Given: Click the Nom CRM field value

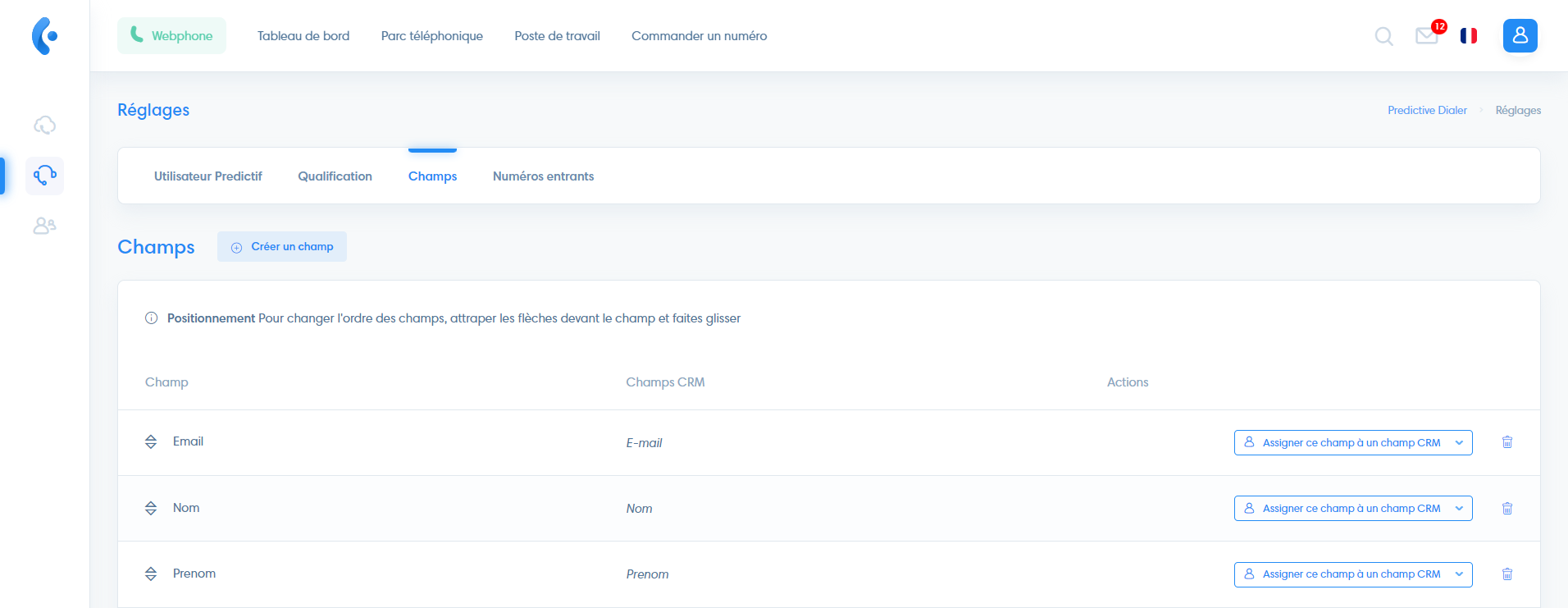Looking at the screenshot, I should 639,509.
